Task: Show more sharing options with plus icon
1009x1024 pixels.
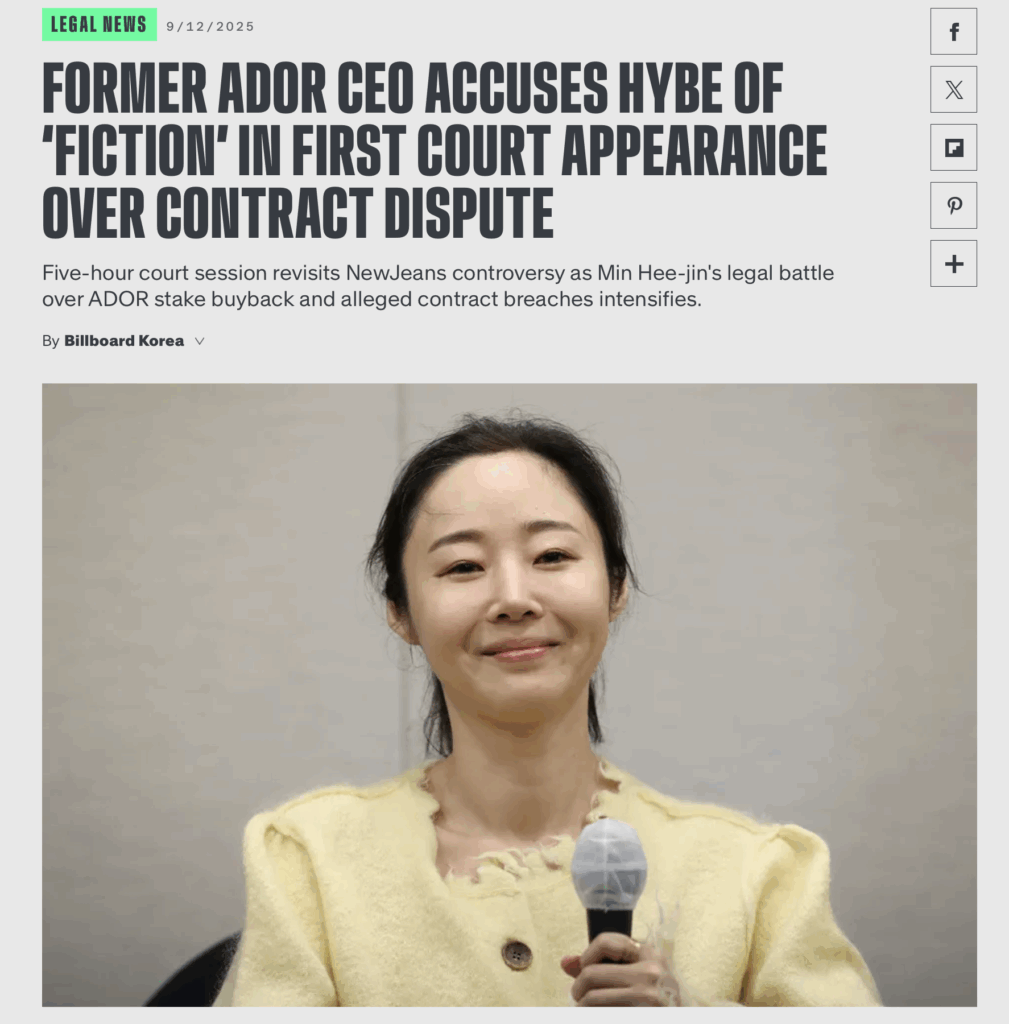Action: tap(953, 264)
